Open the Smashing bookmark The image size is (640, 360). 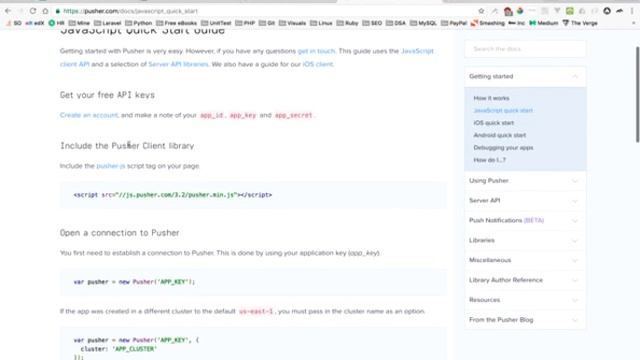tap(488, 23)
